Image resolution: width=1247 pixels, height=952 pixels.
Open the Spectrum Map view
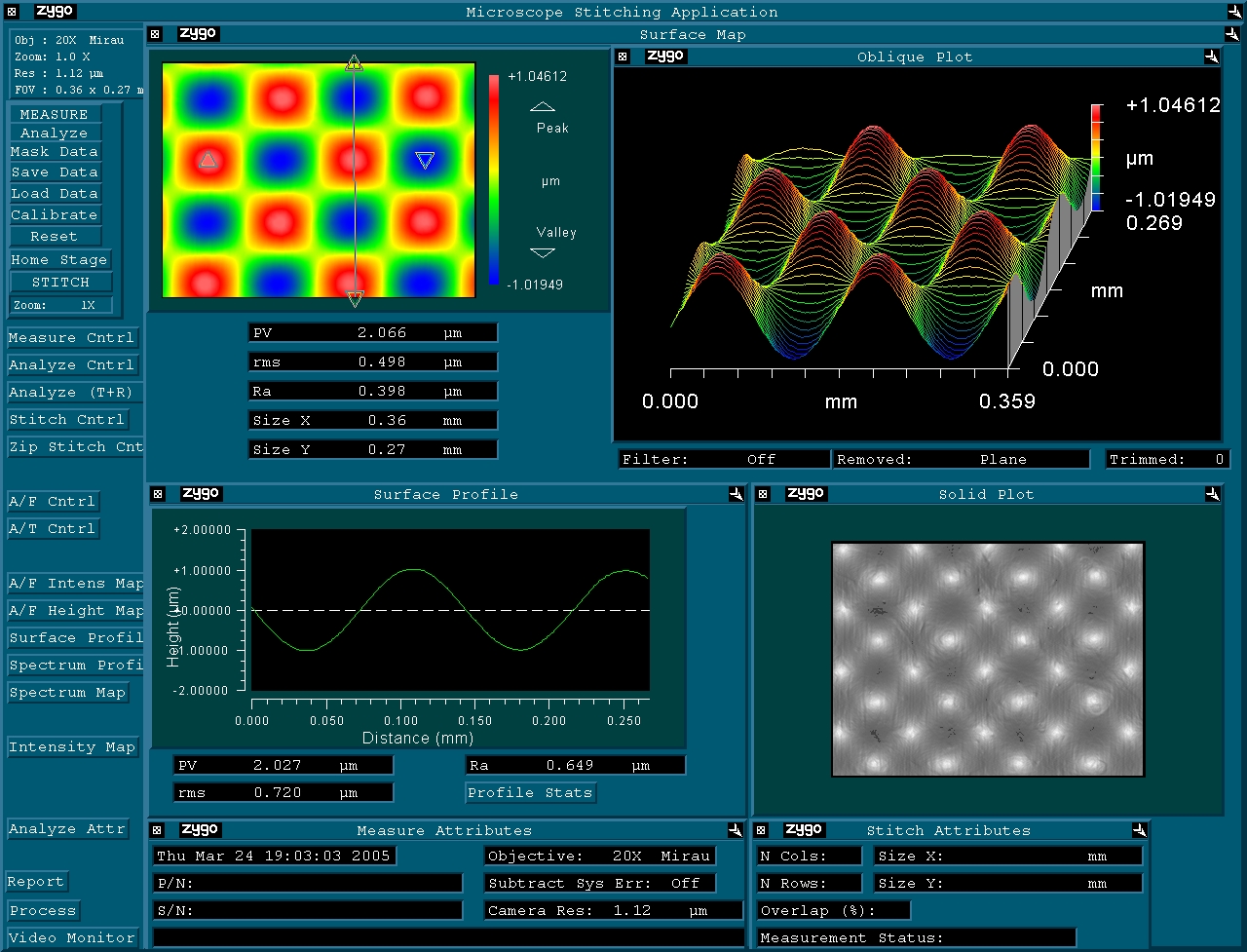click(67, 692)
